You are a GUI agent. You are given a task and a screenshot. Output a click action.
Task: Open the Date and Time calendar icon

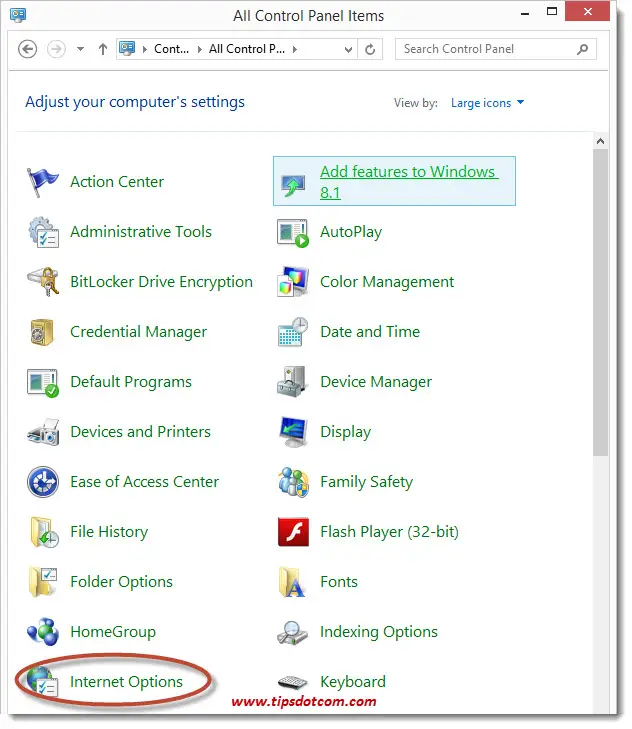[293, 332]
